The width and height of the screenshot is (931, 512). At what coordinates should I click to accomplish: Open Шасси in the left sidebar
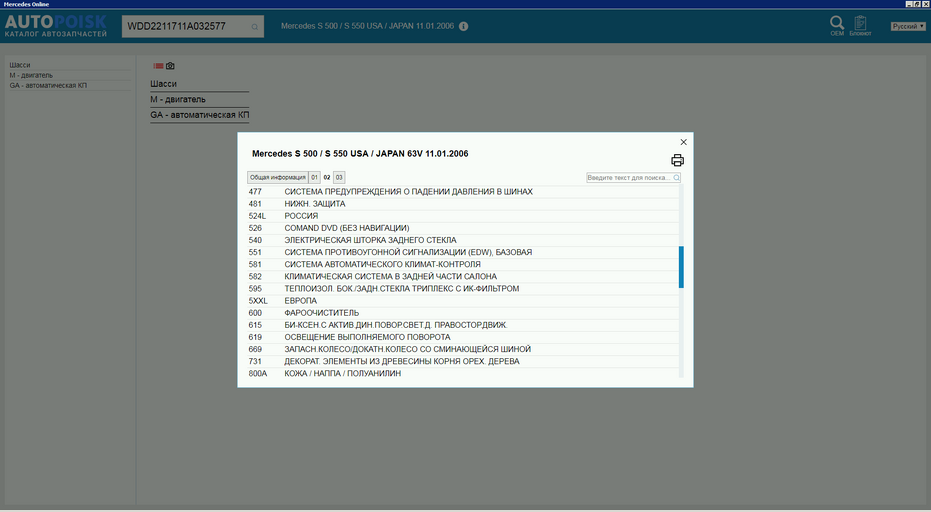click(x=20, y=65)
